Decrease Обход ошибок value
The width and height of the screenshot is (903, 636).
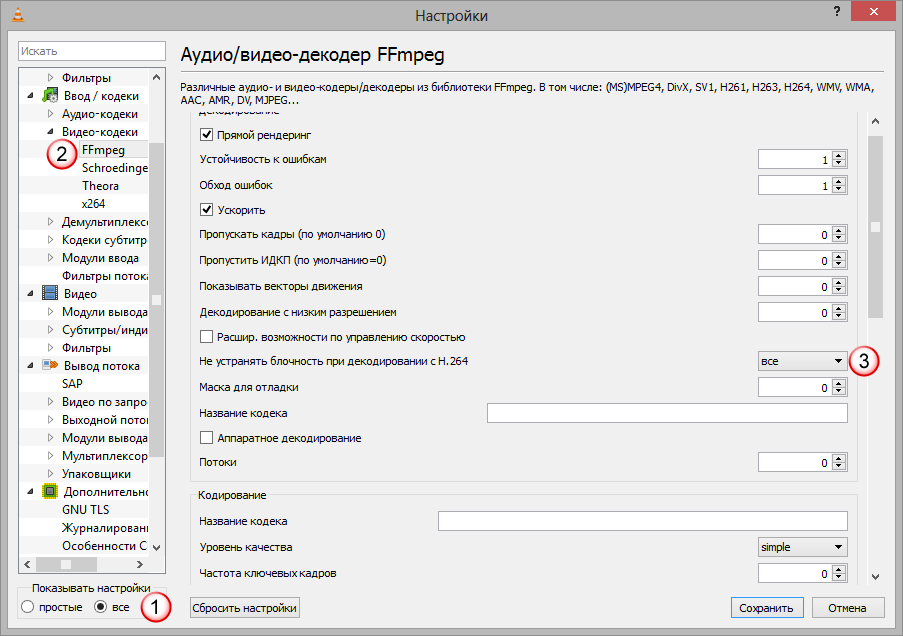(839, 190)
